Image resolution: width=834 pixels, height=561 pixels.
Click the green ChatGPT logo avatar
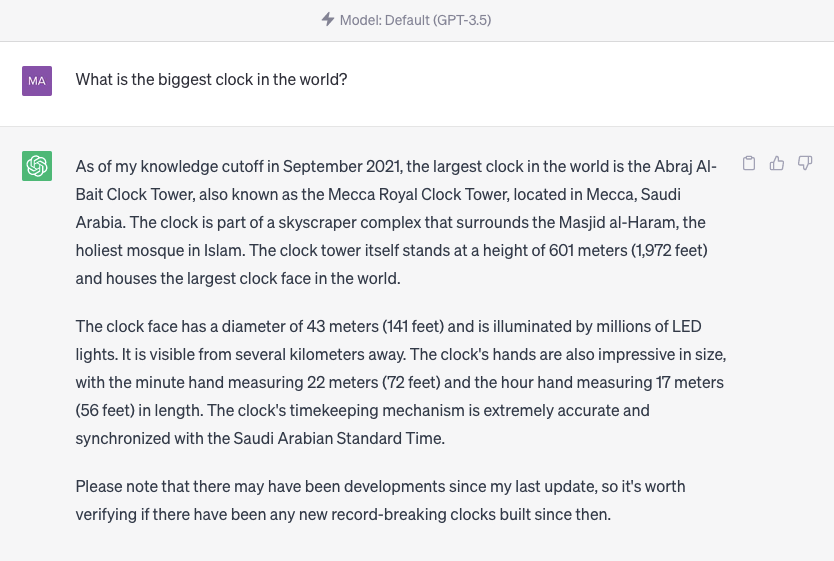point(37,166)
